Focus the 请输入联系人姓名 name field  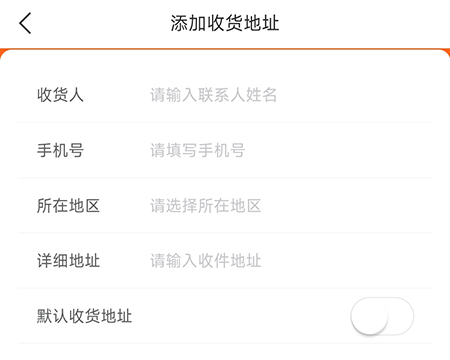[x=213, y=95]
